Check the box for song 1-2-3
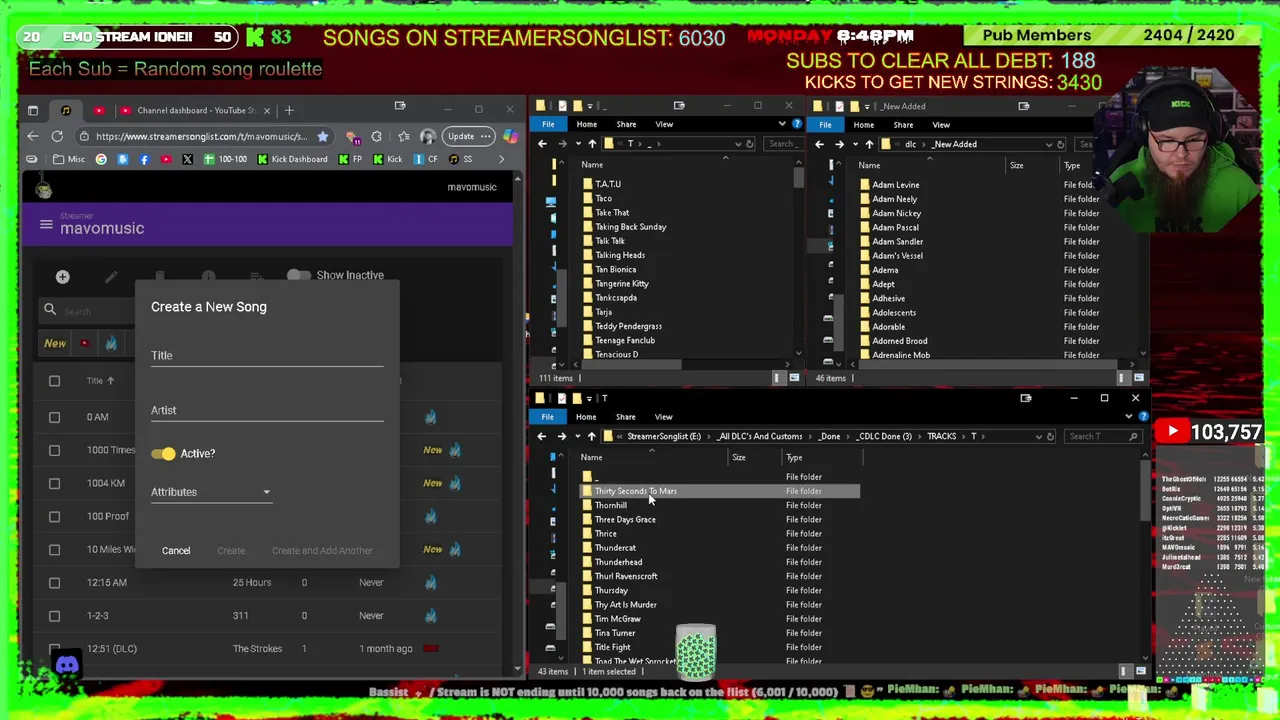This screenshot has height=720, width=1280. coord(54,615)
